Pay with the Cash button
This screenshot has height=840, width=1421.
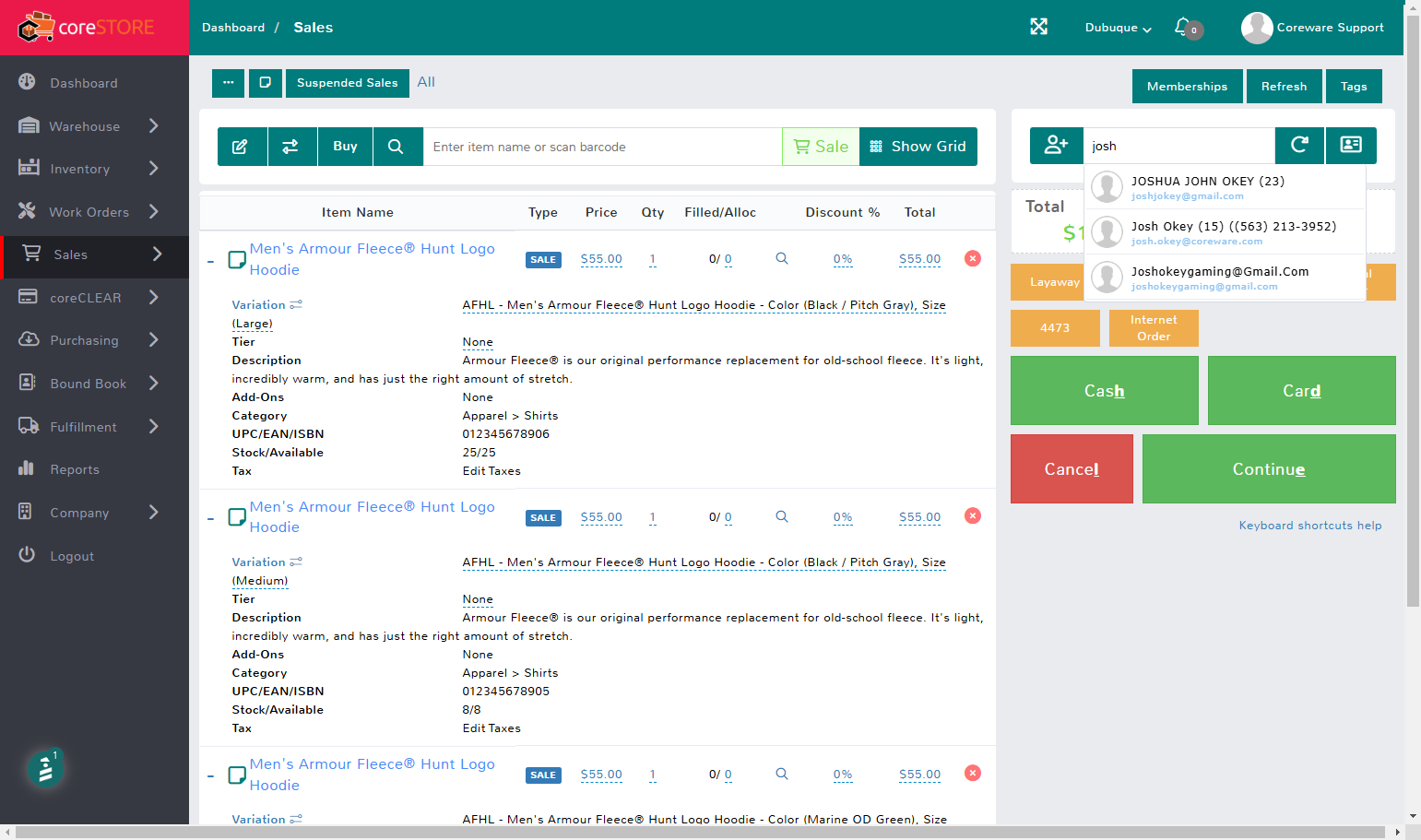coord(1104,391)
